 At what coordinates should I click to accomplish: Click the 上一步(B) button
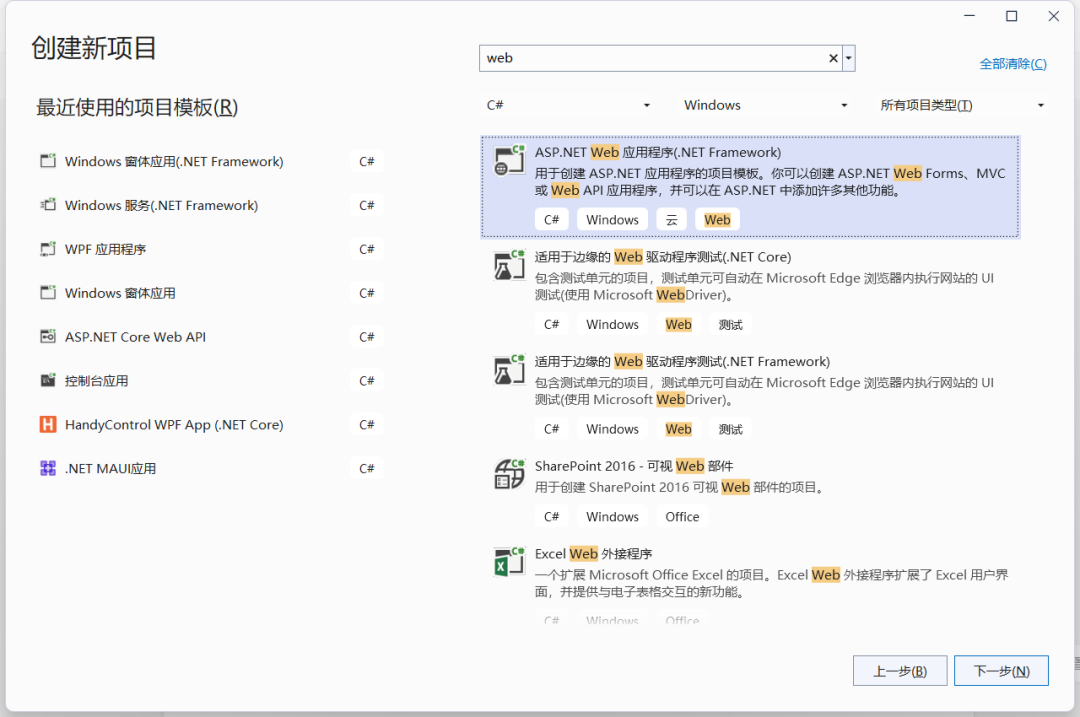[900, 671]
